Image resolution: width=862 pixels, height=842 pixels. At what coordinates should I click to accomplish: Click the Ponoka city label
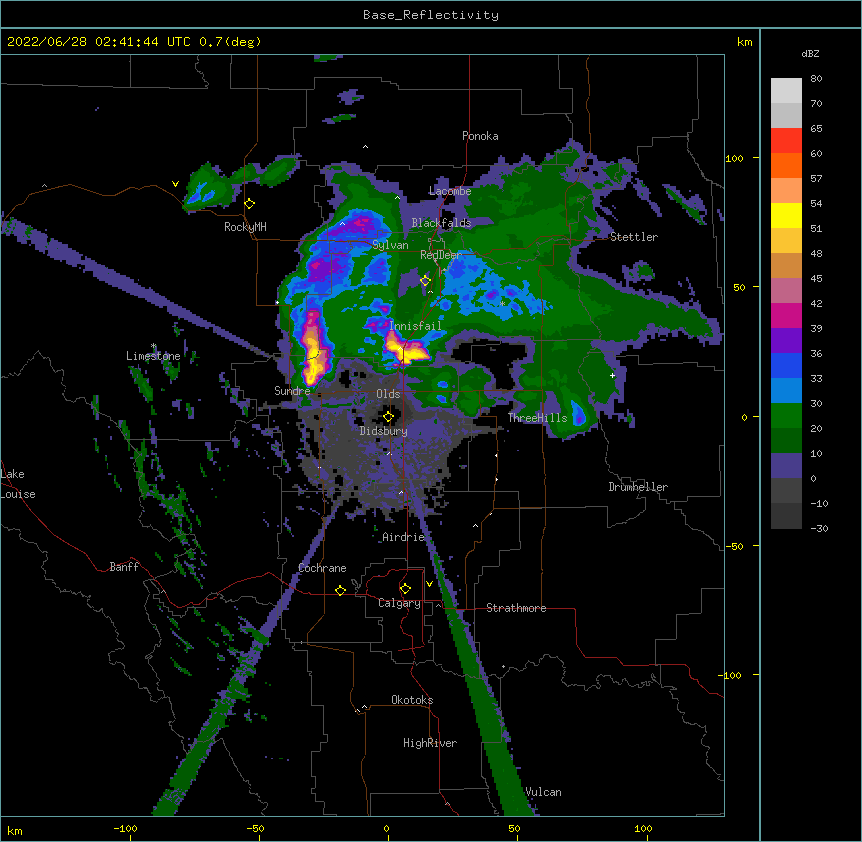point(480,136)
